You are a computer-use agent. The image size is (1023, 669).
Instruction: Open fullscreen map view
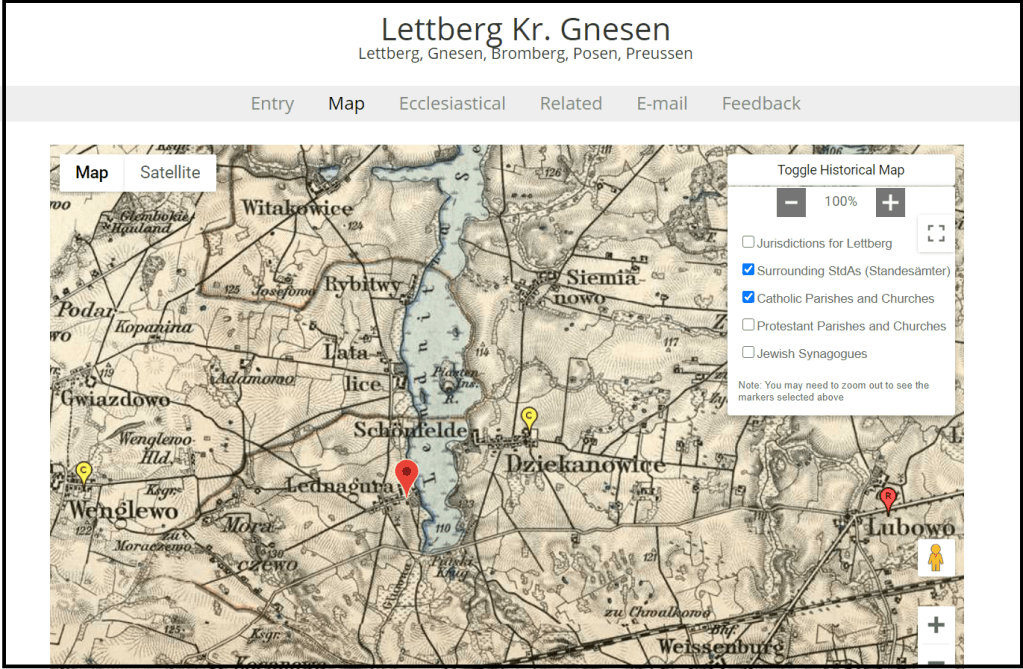click(x=936, y=234)
